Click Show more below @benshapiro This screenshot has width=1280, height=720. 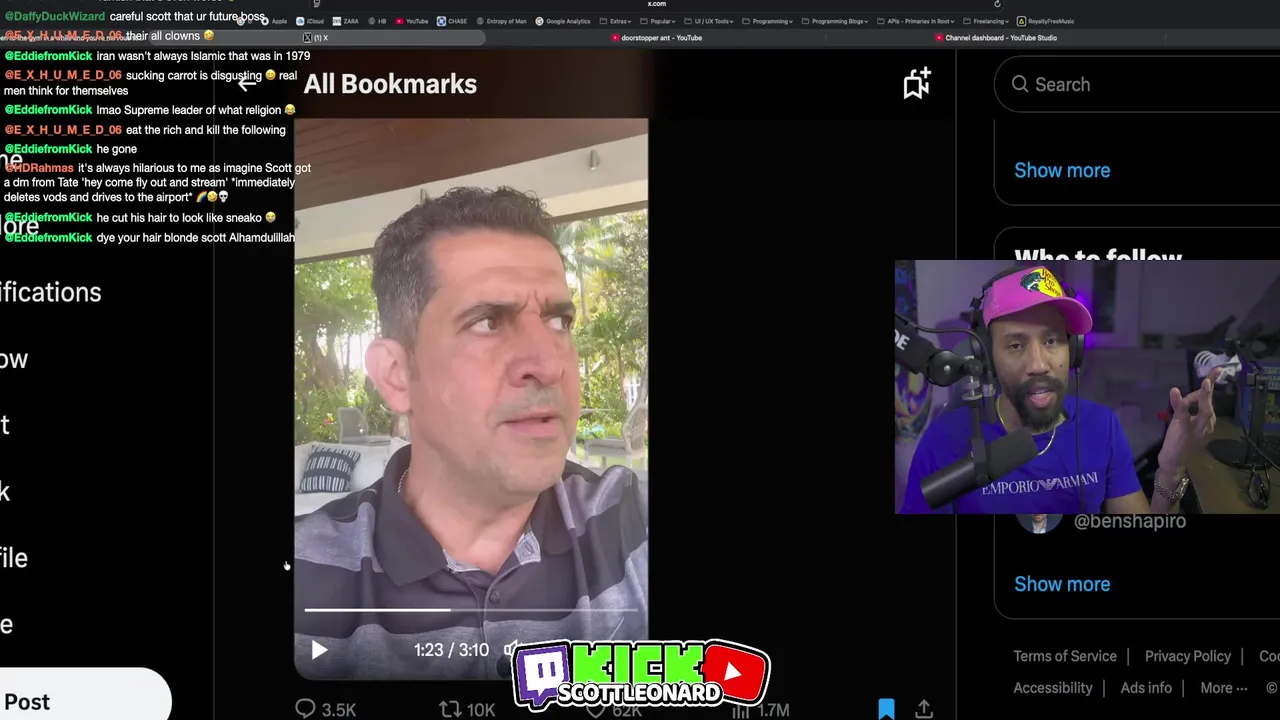[1062, 584]
